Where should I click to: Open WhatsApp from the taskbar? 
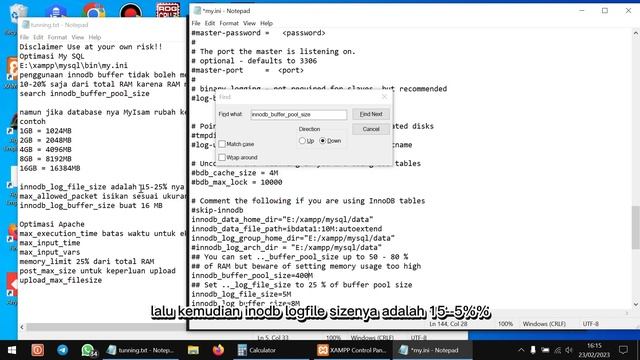click(88, 350)
